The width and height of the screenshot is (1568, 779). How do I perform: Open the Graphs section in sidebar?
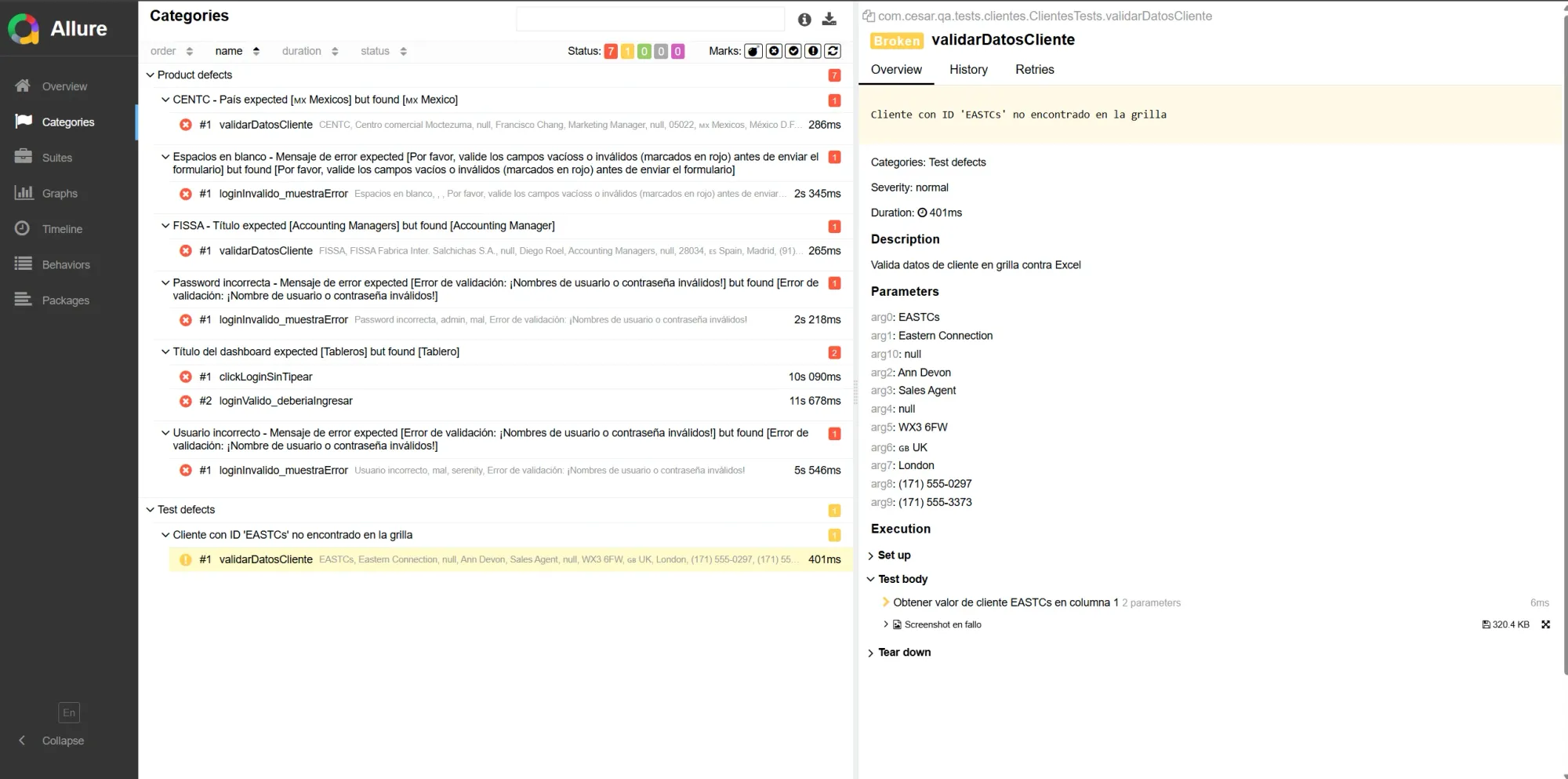[59, 193]
